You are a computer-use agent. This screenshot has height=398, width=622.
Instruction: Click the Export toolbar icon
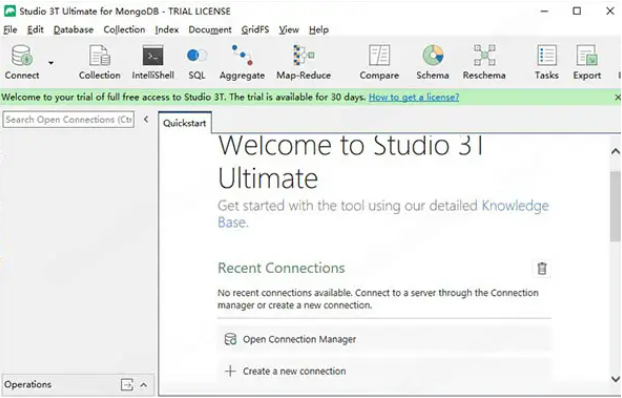coord(587,62)
